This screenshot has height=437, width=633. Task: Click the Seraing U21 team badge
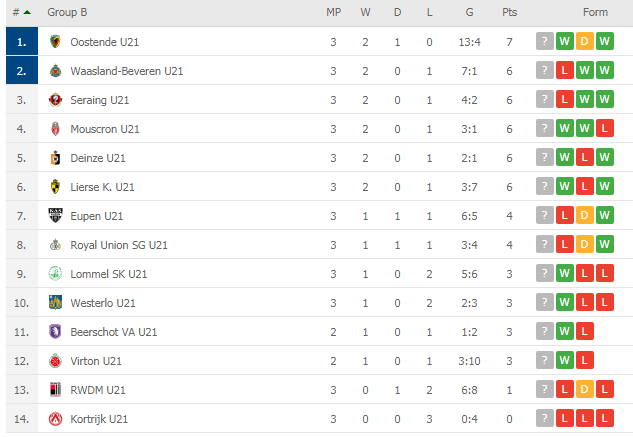55,100
